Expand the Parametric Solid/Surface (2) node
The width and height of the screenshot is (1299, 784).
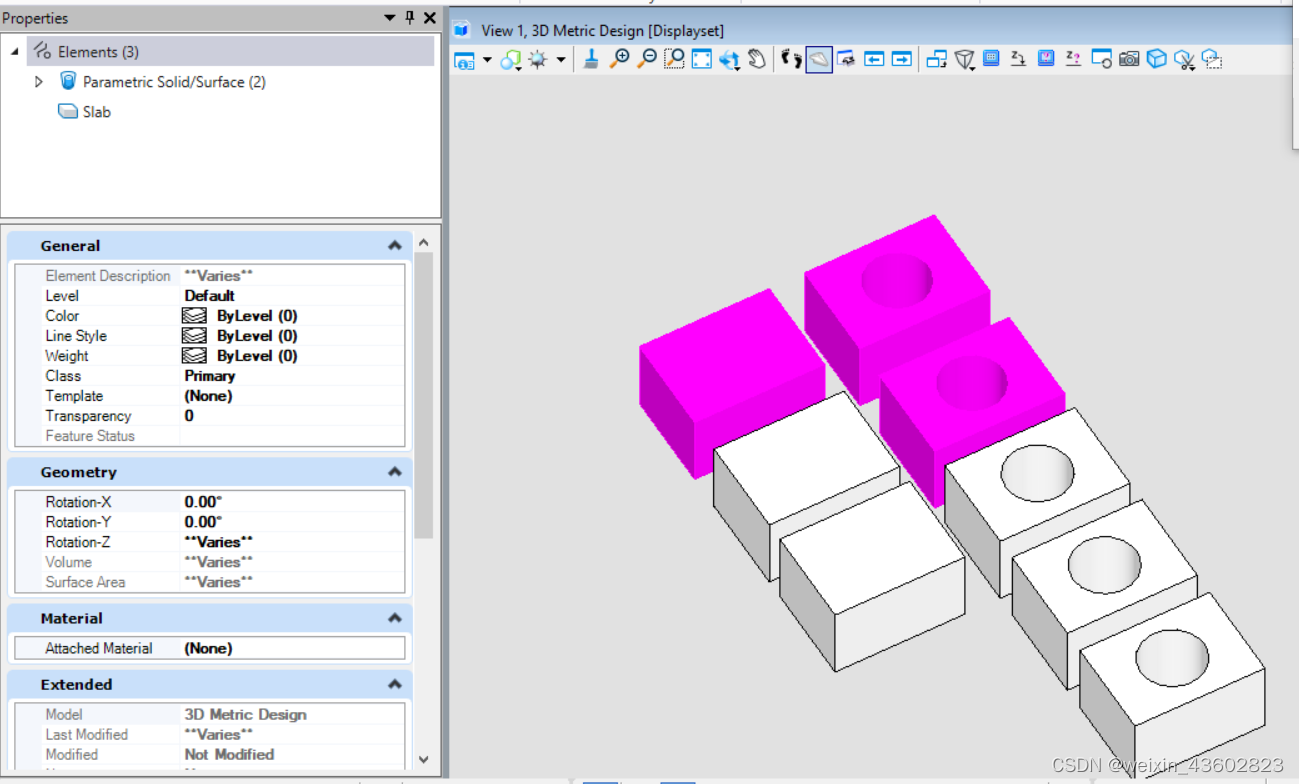coord(39,82)
